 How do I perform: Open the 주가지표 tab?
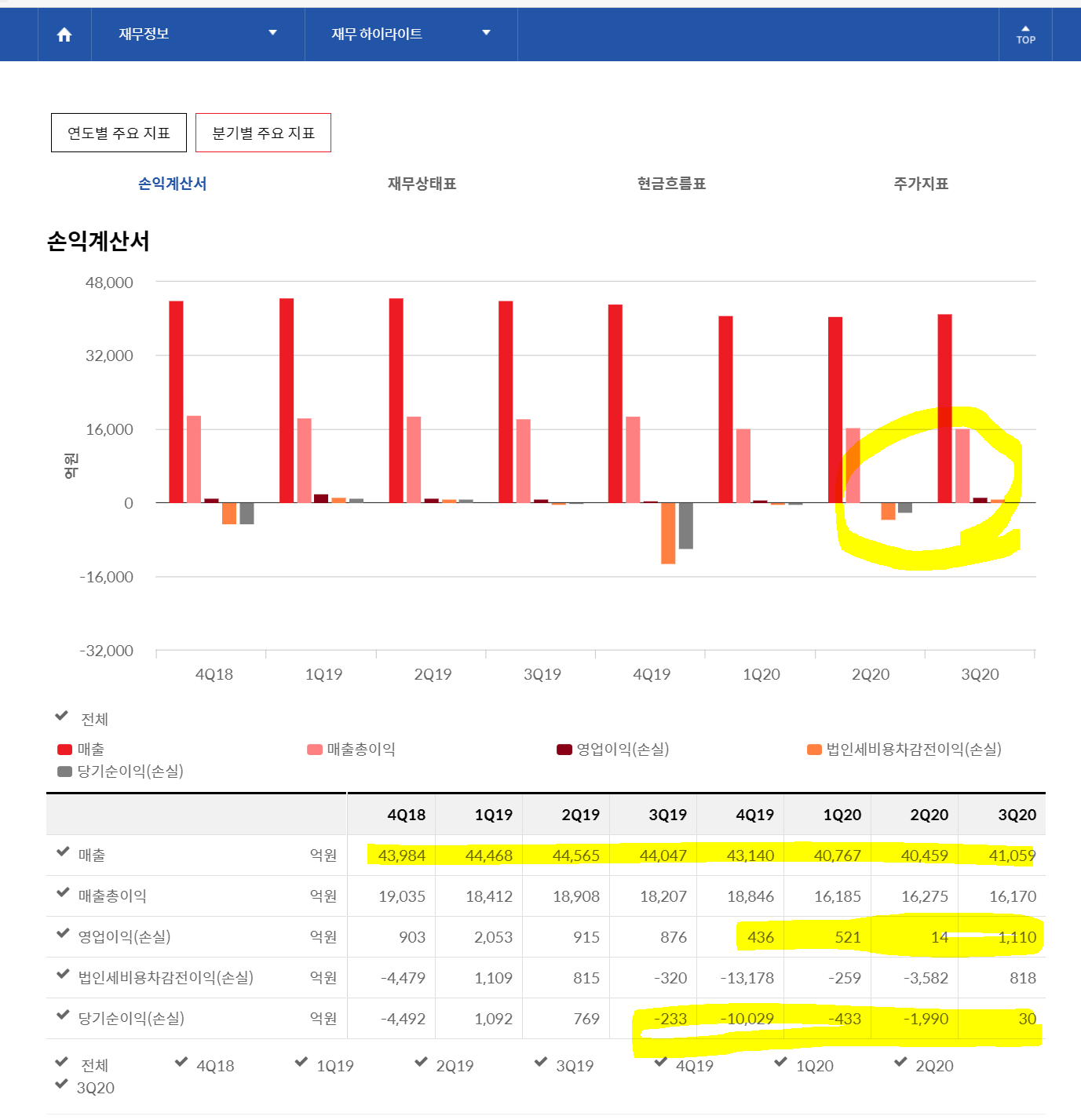coord(921,184)
